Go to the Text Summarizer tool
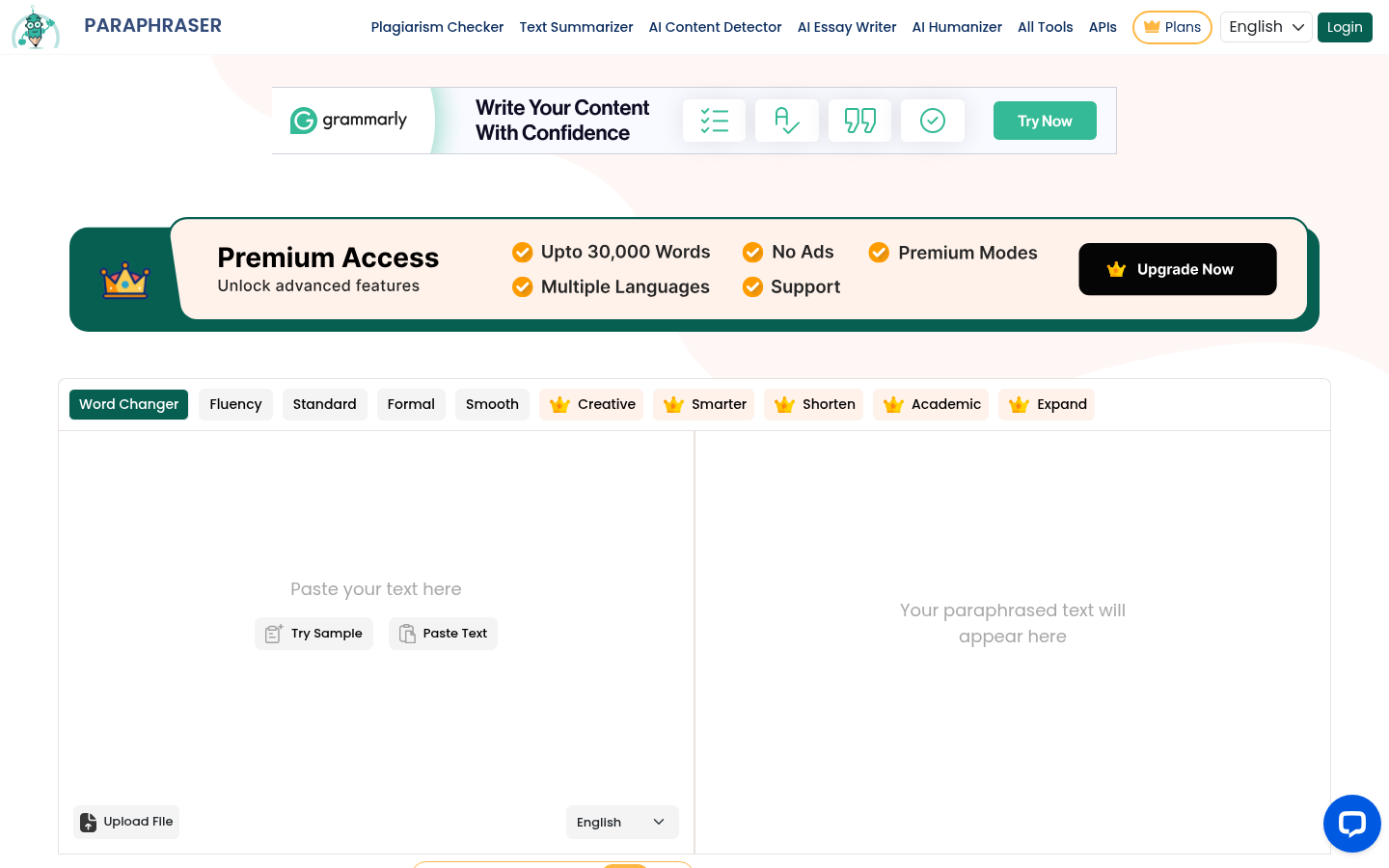 (576, 27)
